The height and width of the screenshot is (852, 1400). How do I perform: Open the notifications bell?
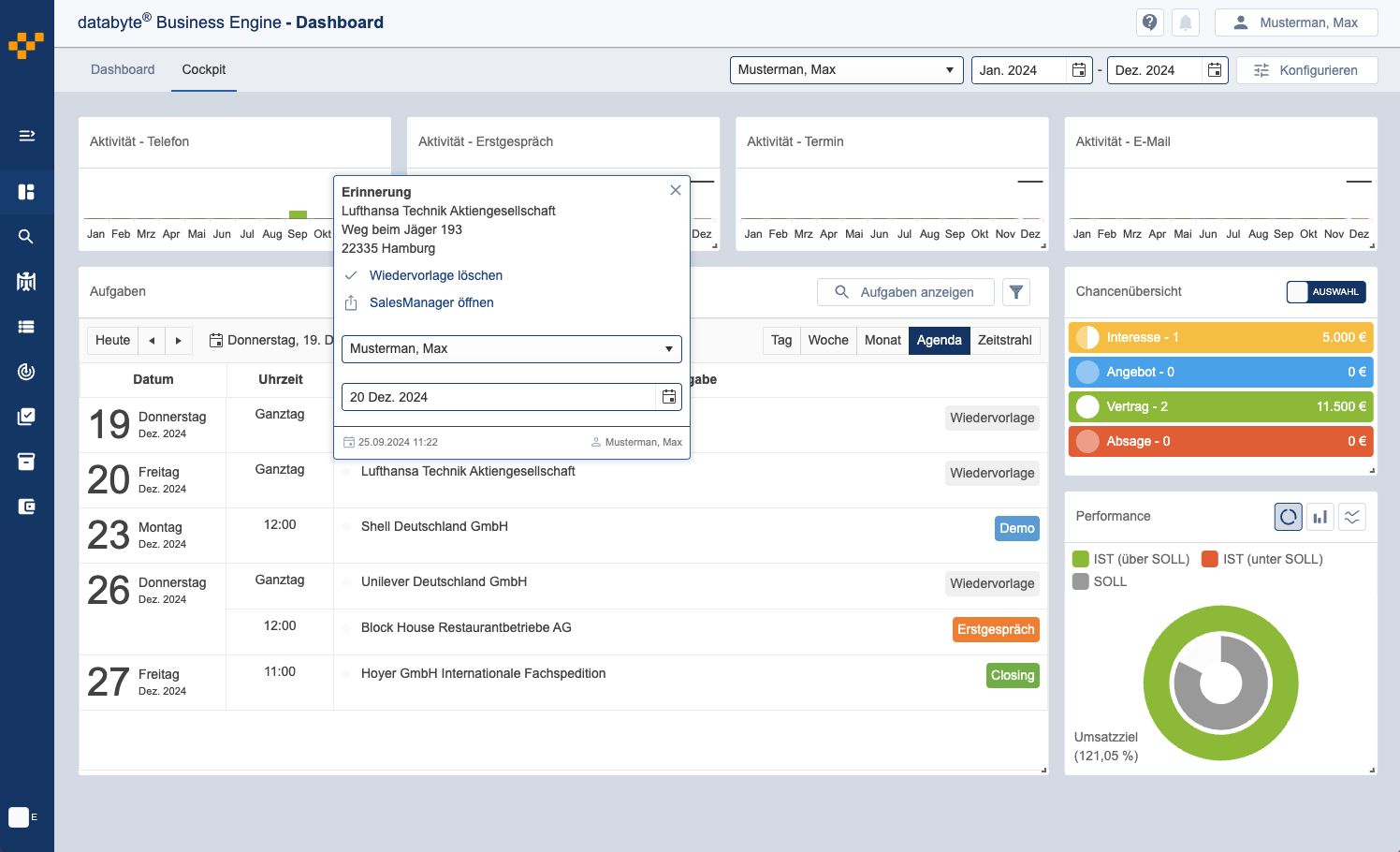pos(1185,22)
